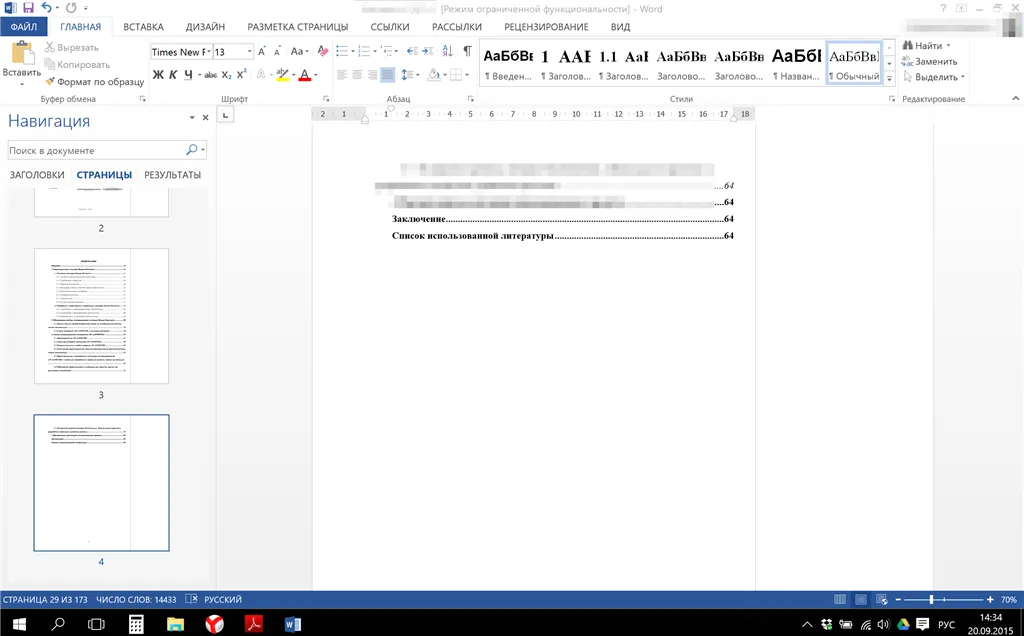Click the tab stop selector at ruler corner
1024x636 pixels.
coord(225,115)
